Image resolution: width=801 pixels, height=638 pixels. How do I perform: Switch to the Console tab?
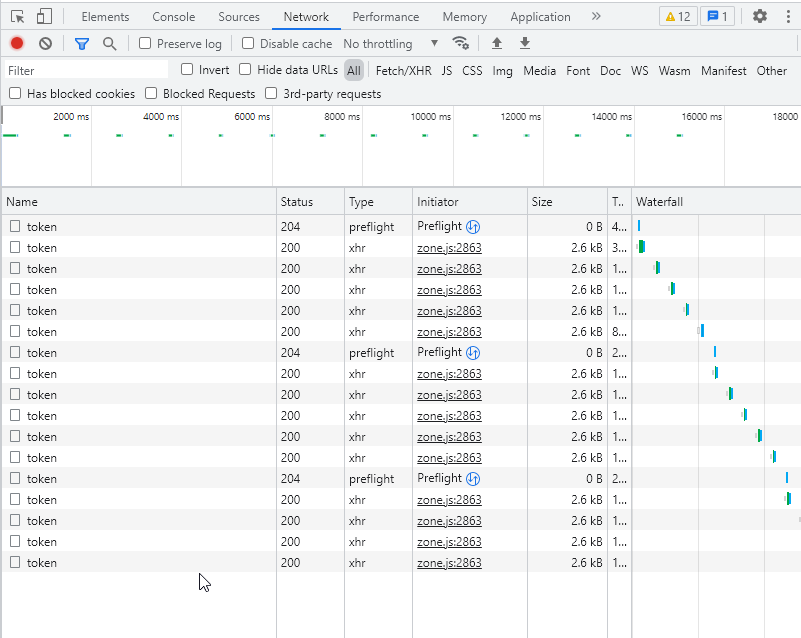click(x=174, y=17)
